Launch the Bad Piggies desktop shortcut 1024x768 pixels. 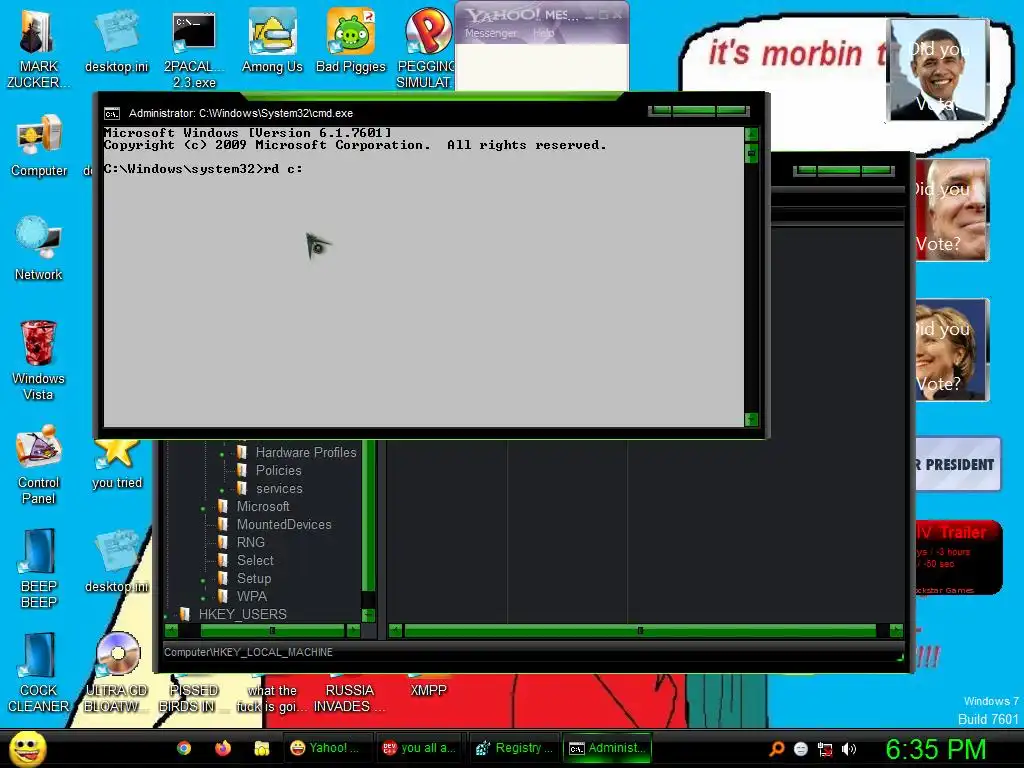pyautogui.click(x=351, y=42)
